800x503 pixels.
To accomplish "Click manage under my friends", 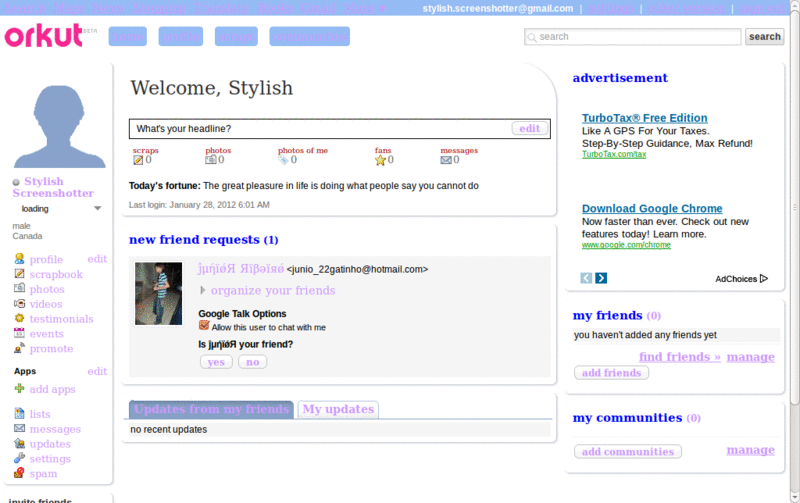I will [x=751, y=357].
